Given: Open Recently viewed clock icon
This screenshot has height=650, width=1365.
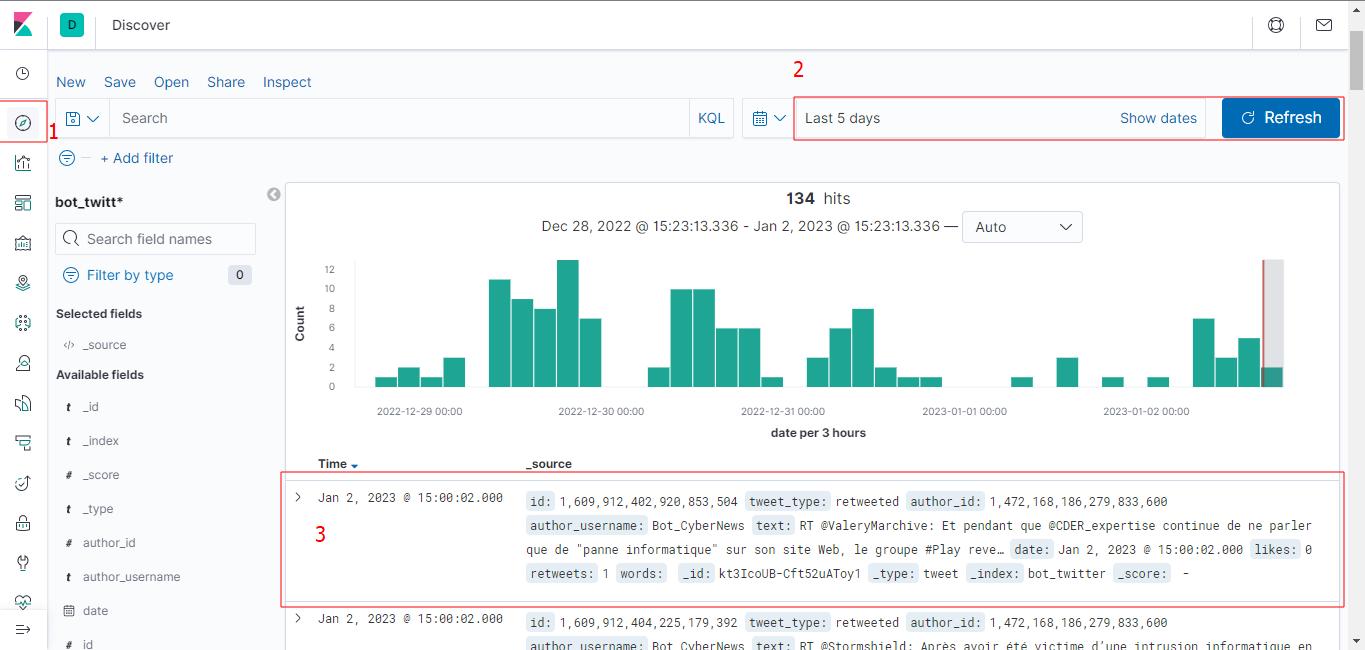Looking at the screenshot, I should click(x=23, y=74).
